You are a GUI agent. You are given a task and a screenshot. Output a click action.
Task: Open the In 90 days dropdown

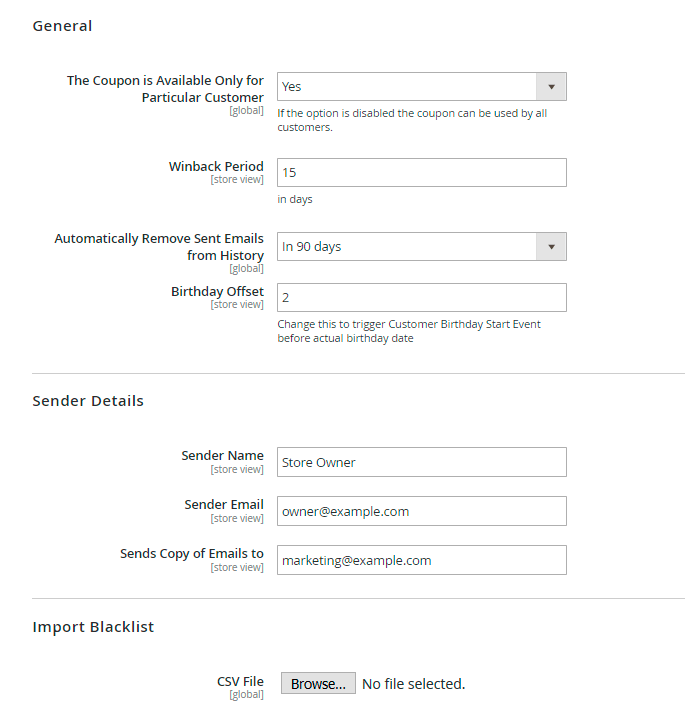(x=408, y=247)
